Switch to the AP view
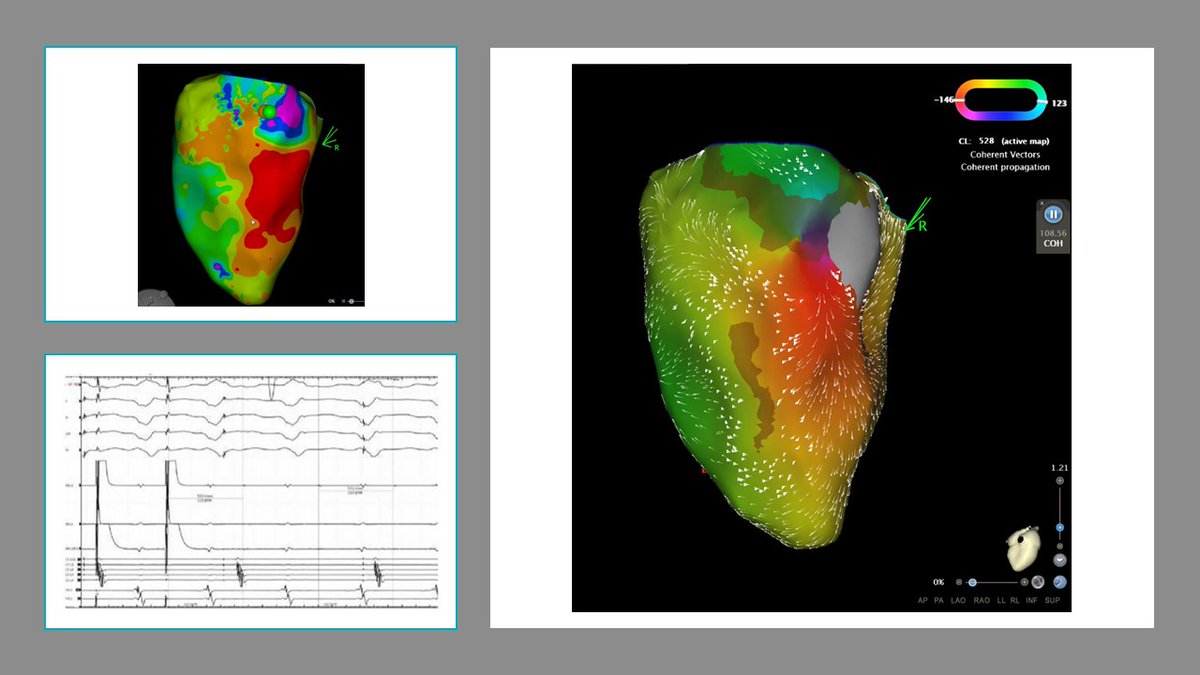This screenshot has height=675, width=1200. coord(923,600)
